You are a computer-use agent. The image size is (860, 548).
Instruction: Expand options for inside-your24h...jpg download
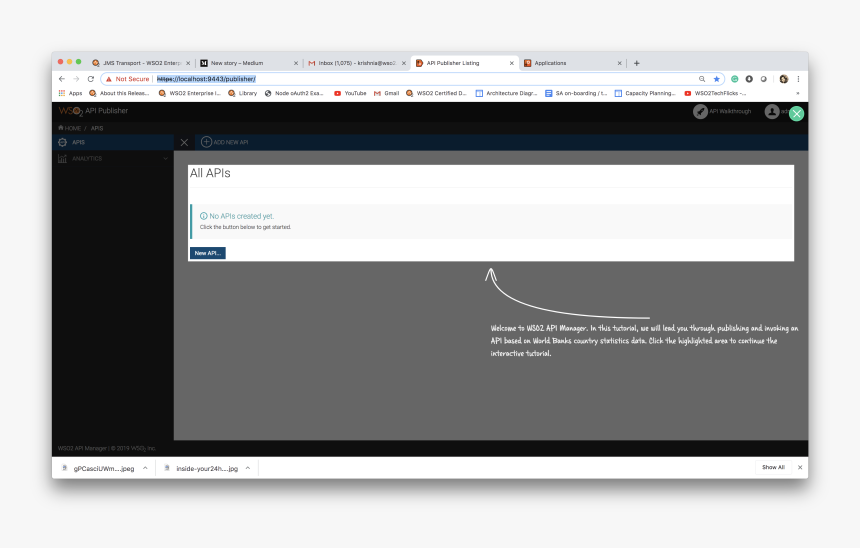(248, 468)
